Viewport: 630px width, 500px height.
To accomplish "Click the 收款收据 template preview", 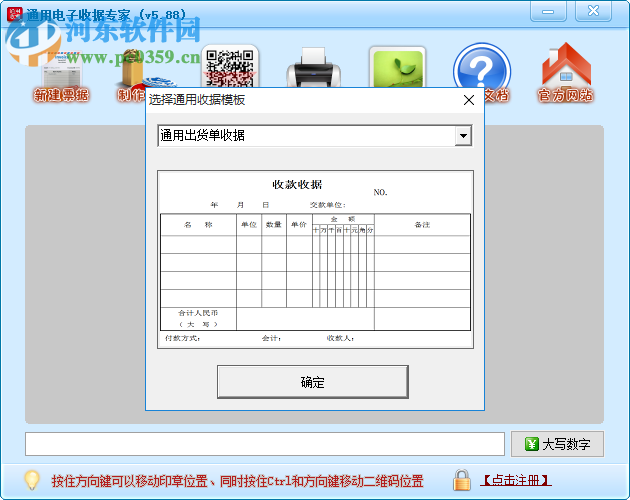I will pos(315,259).
